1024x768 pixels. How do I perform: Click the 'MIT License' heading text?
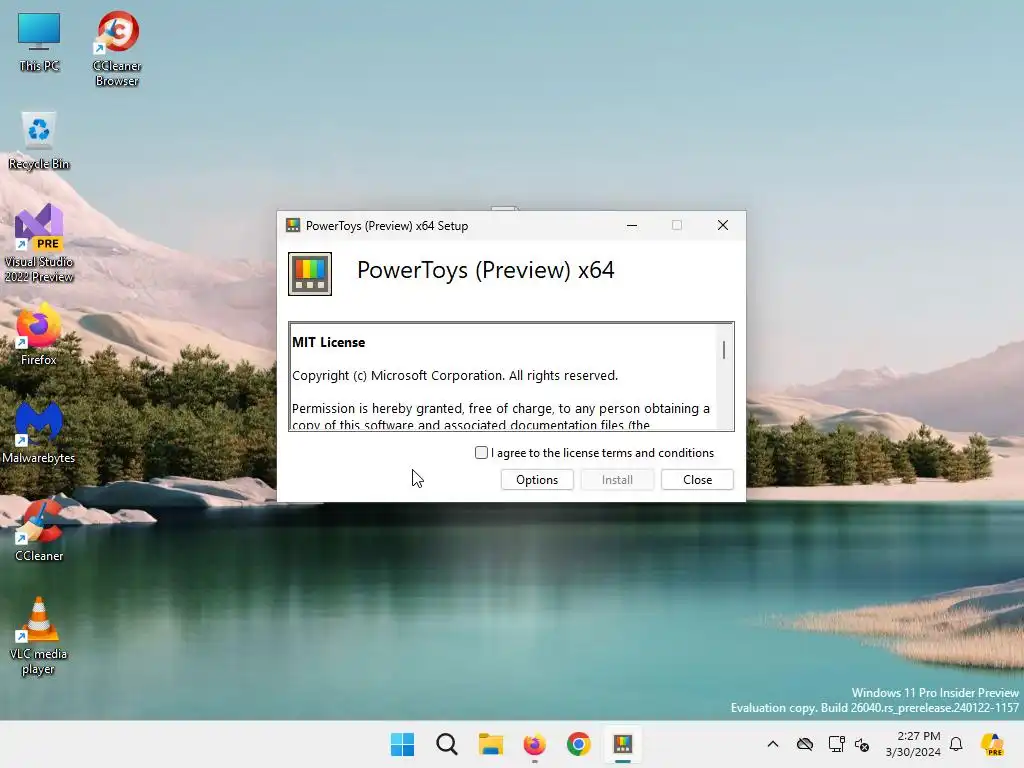click(x=328, y=342)
